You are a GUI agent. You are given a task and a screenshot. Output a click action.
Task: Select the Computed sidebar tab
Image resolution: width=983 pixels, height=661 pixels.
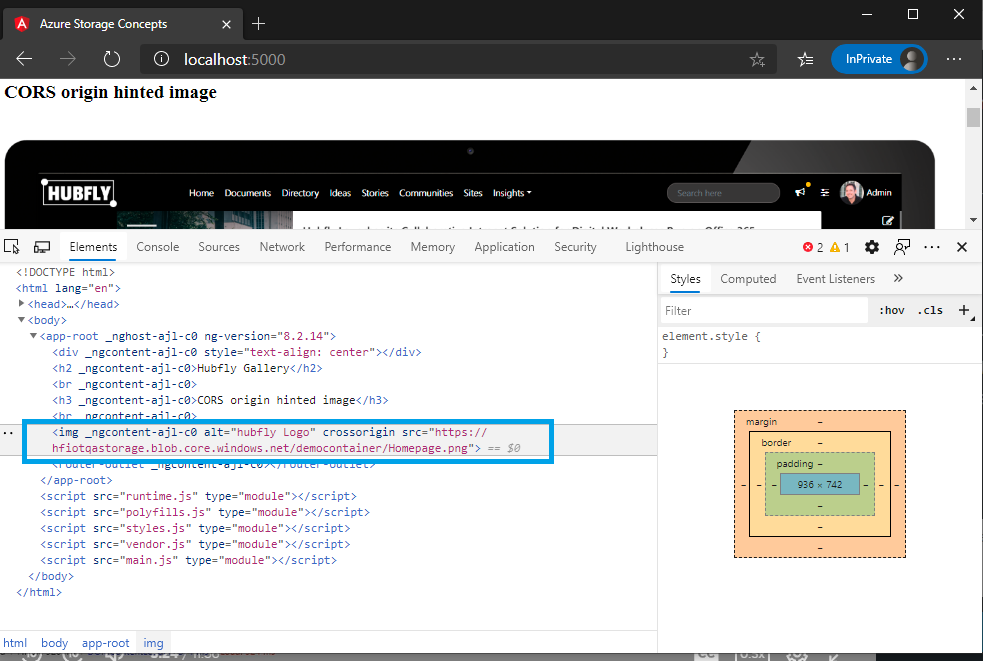748,279
